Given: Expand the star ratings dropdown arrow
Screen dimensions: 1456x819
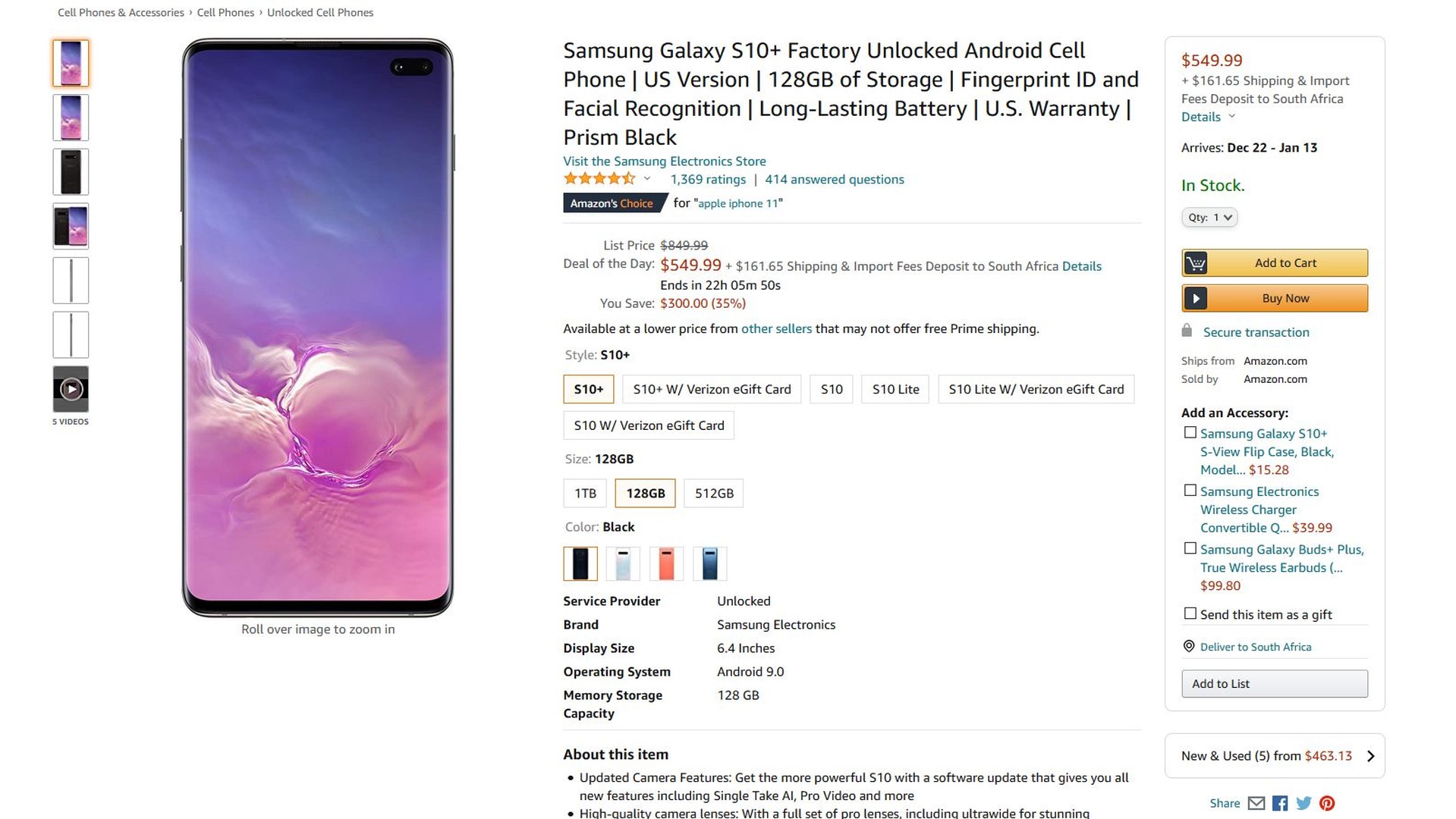Looking at the screenshot, I should 647,179.
